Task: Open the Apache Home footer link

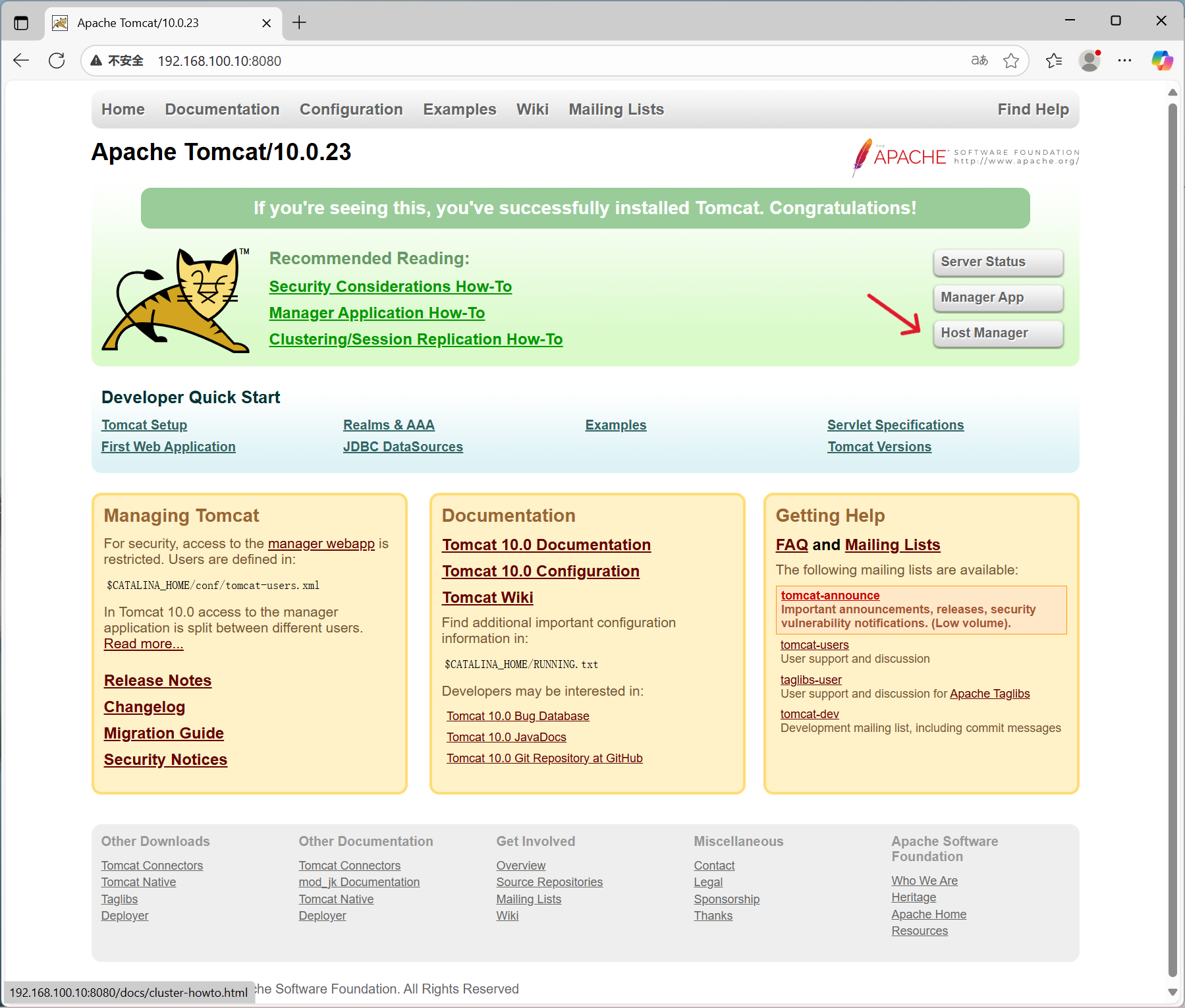Action: pyautogui.click(x=929, y=914)
